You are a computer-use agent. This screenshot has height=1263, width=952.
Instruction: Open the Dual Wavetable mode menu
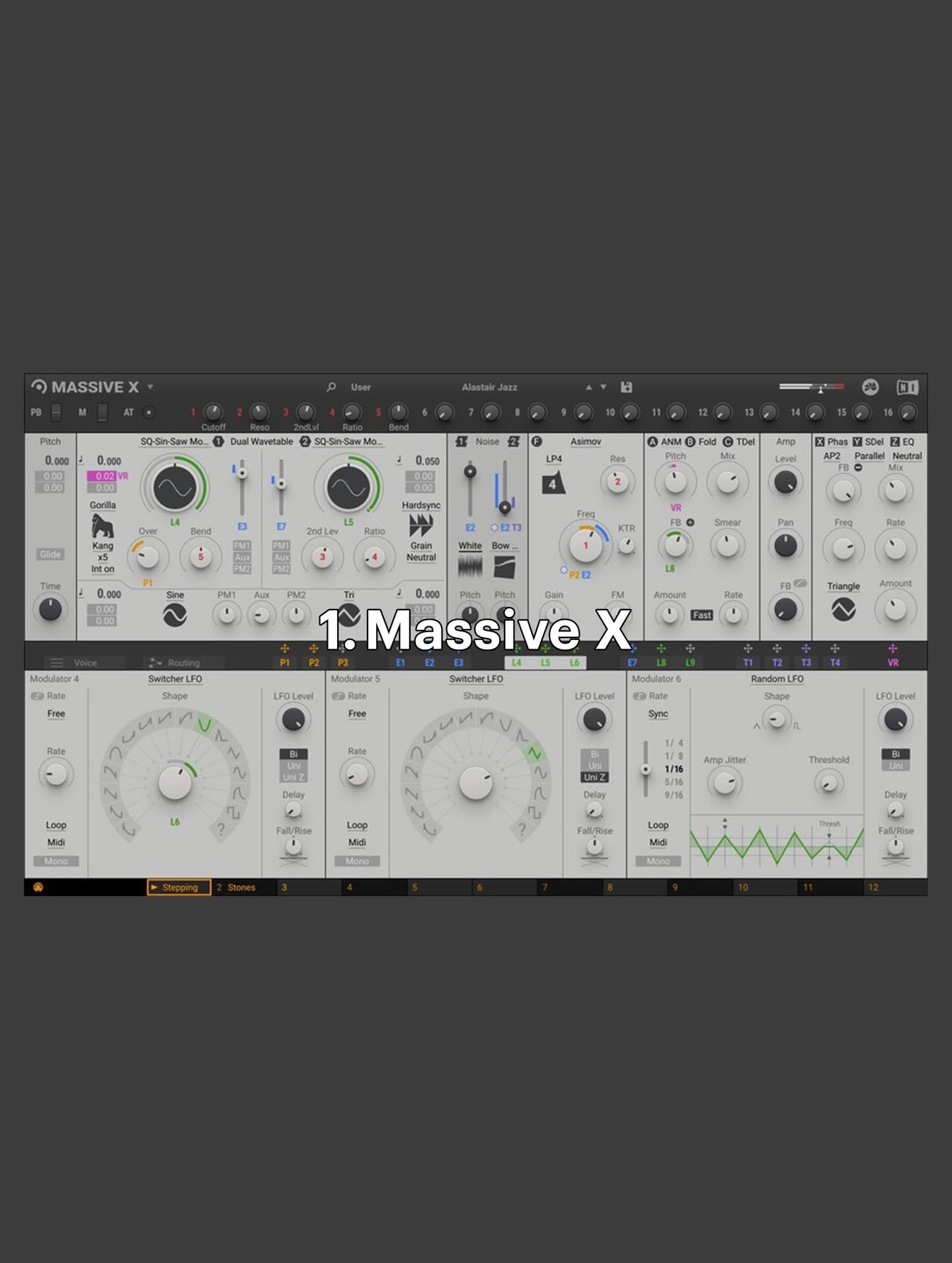(x=261, y=442)
